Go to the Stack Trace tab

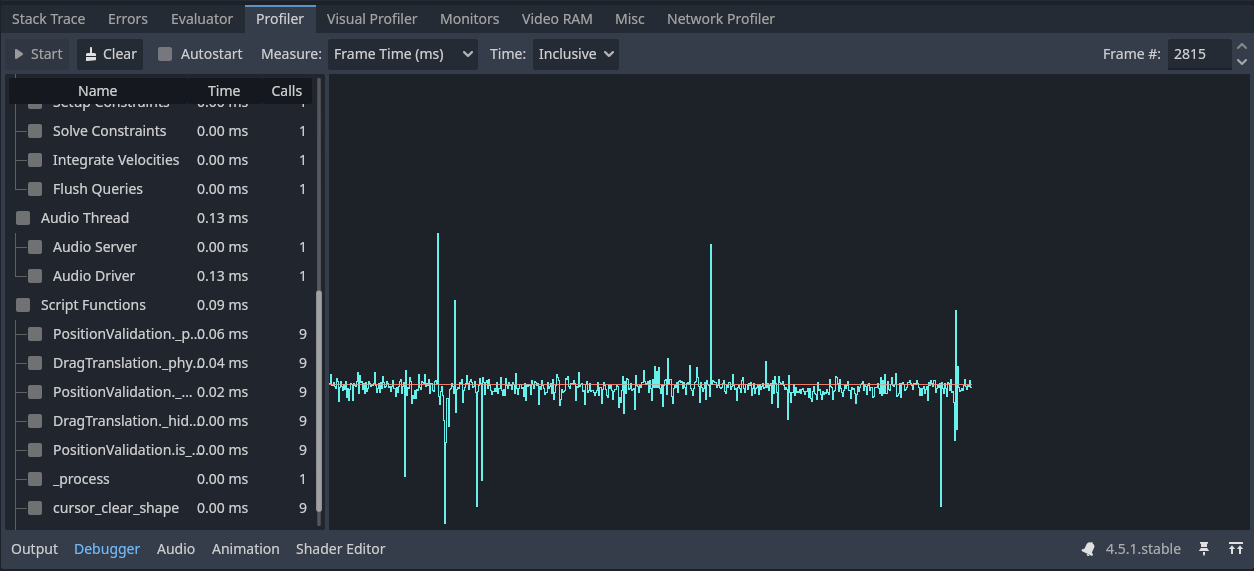tap(48, 19)
